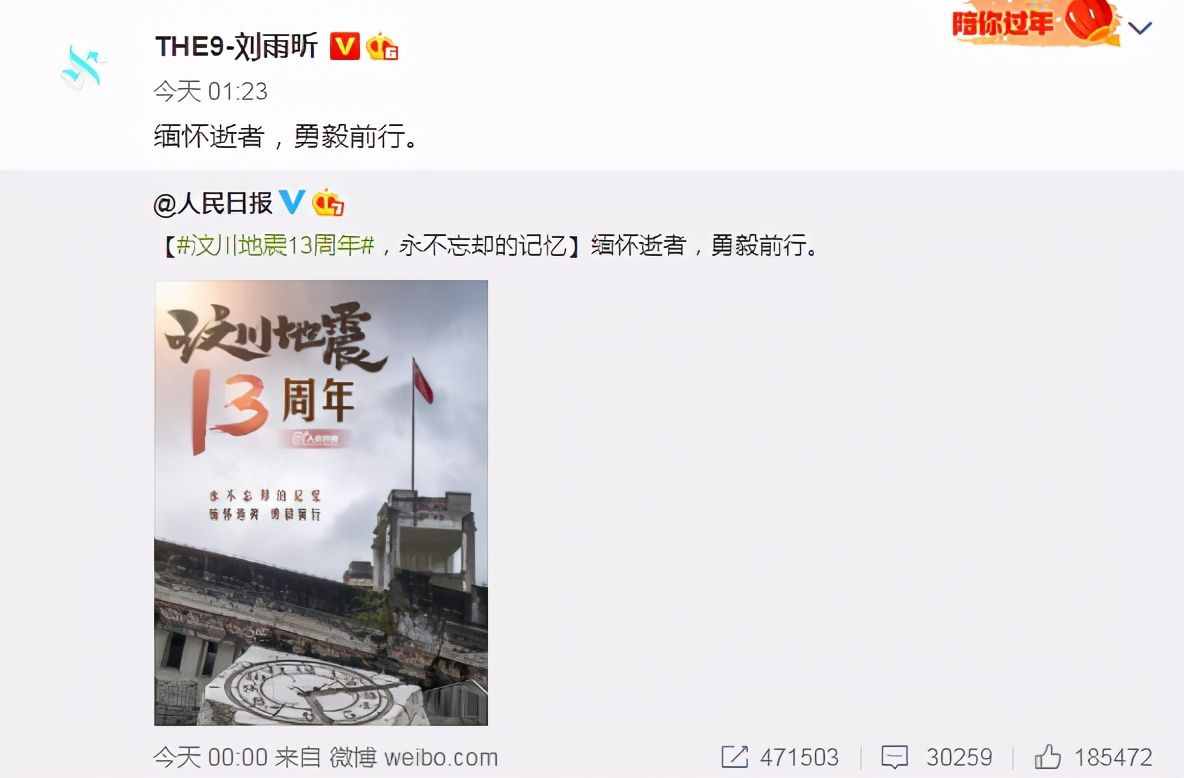Click the repost icon showing 471503
The width and height of the screenshot is (1184, 778).
[x=735, y=756]
